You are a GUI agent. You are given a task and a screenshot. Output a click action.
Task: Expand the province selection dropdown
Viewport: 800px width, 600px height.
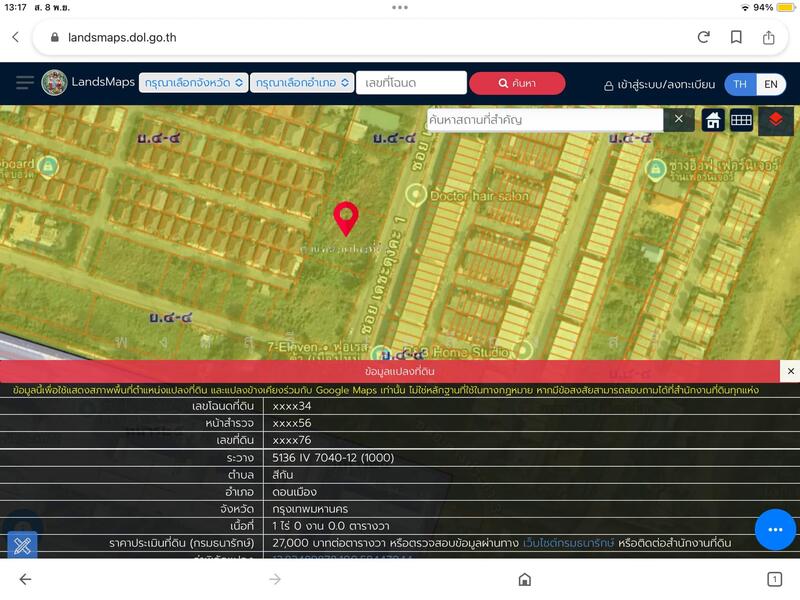[x=194, y=83]
